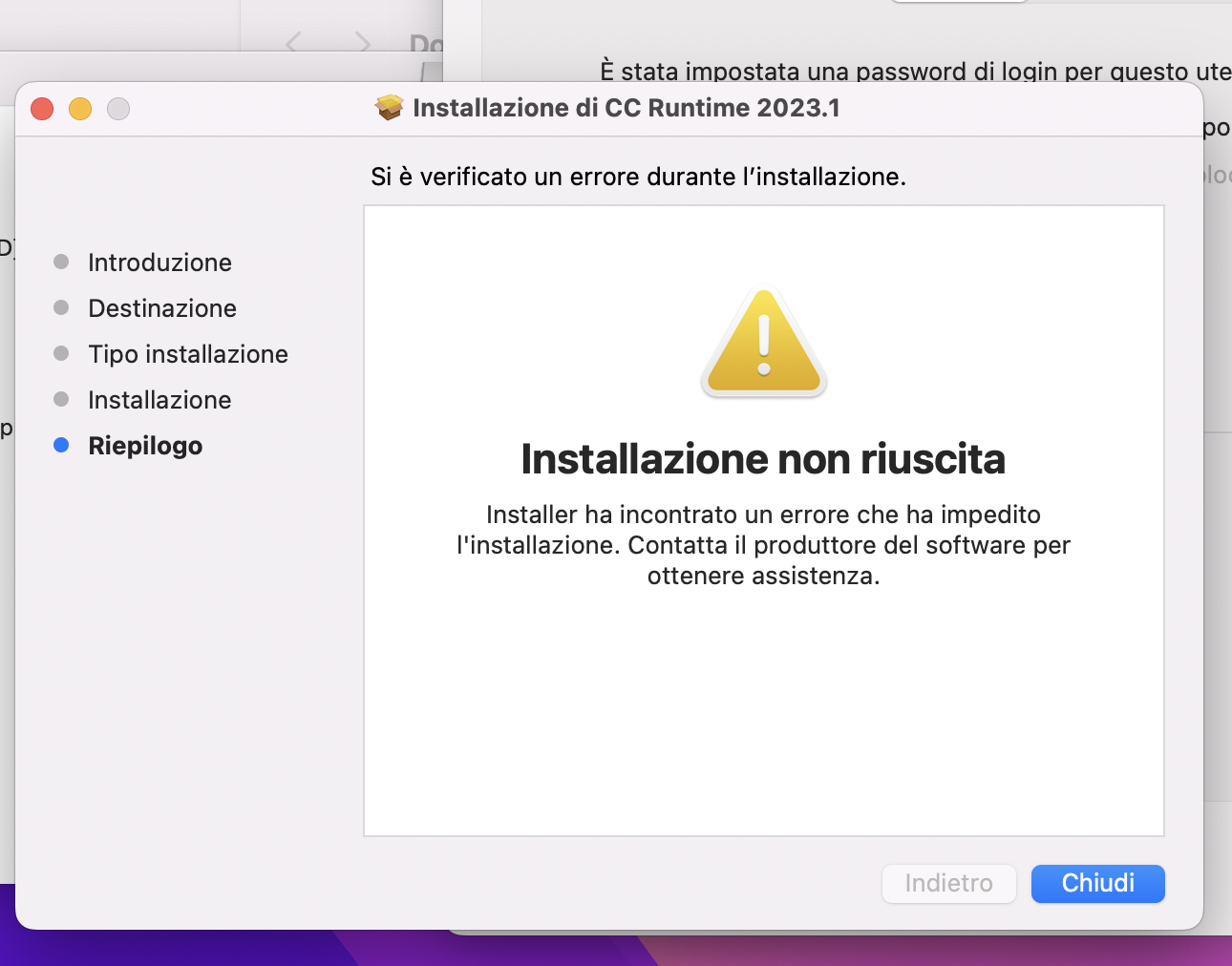
Task: Minimize the installer with the yellow button
Action: [x=80, y=109]
